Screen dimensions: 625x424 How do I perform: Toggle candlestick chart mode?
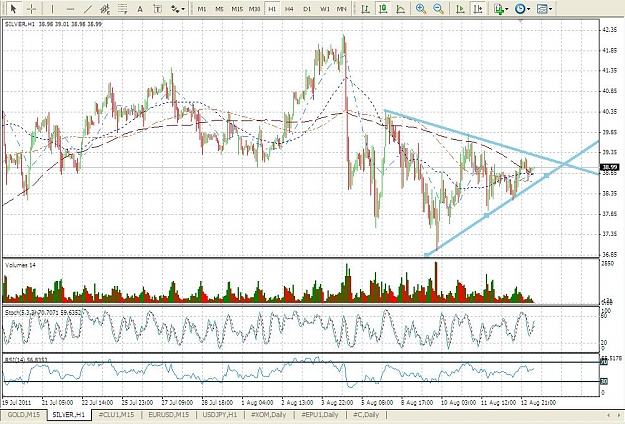coord(383,9)
